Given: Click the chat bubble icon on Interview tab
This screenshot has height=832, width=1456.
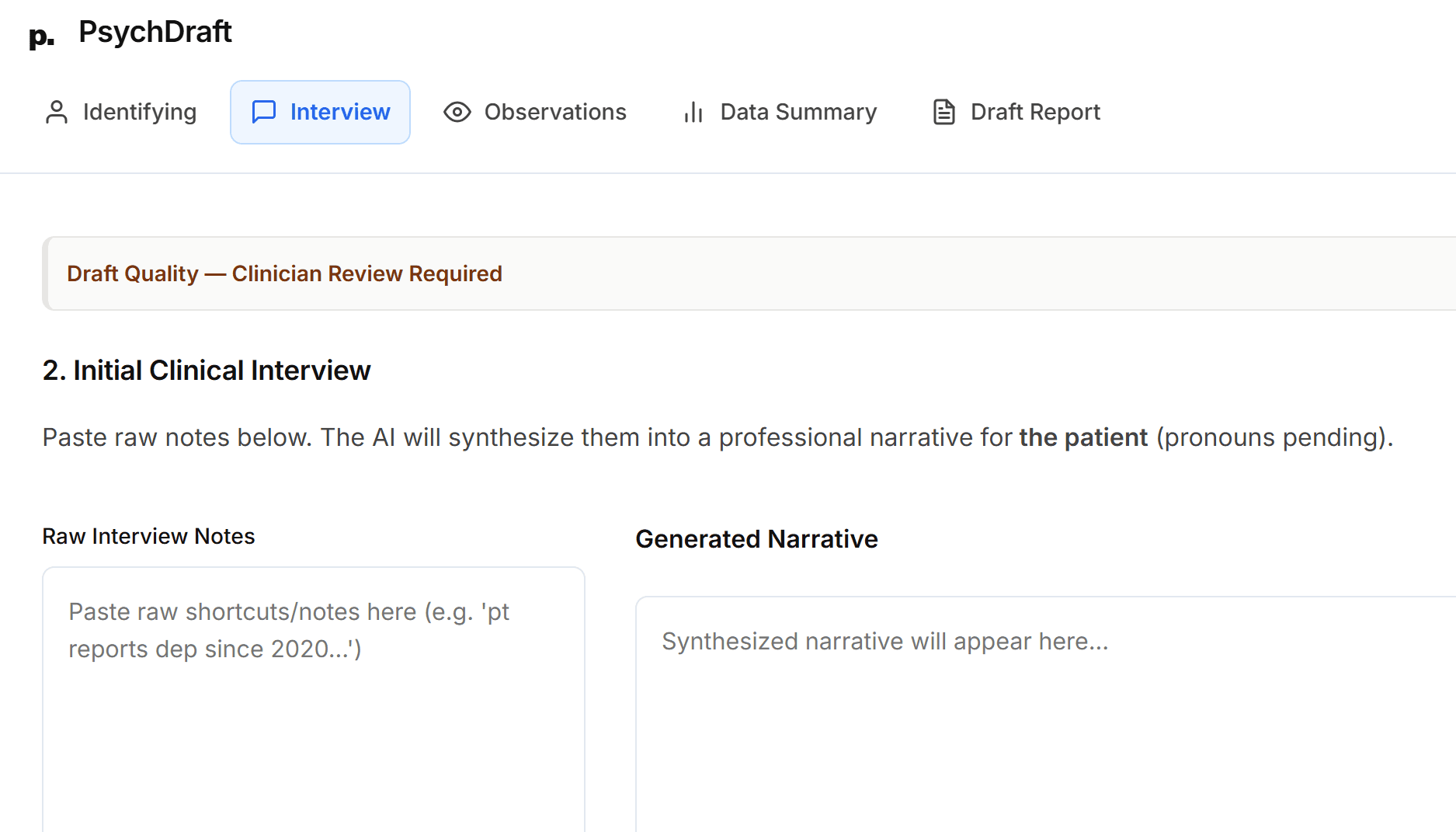Looking at the screenshot, I should click(x=264, y=112).
